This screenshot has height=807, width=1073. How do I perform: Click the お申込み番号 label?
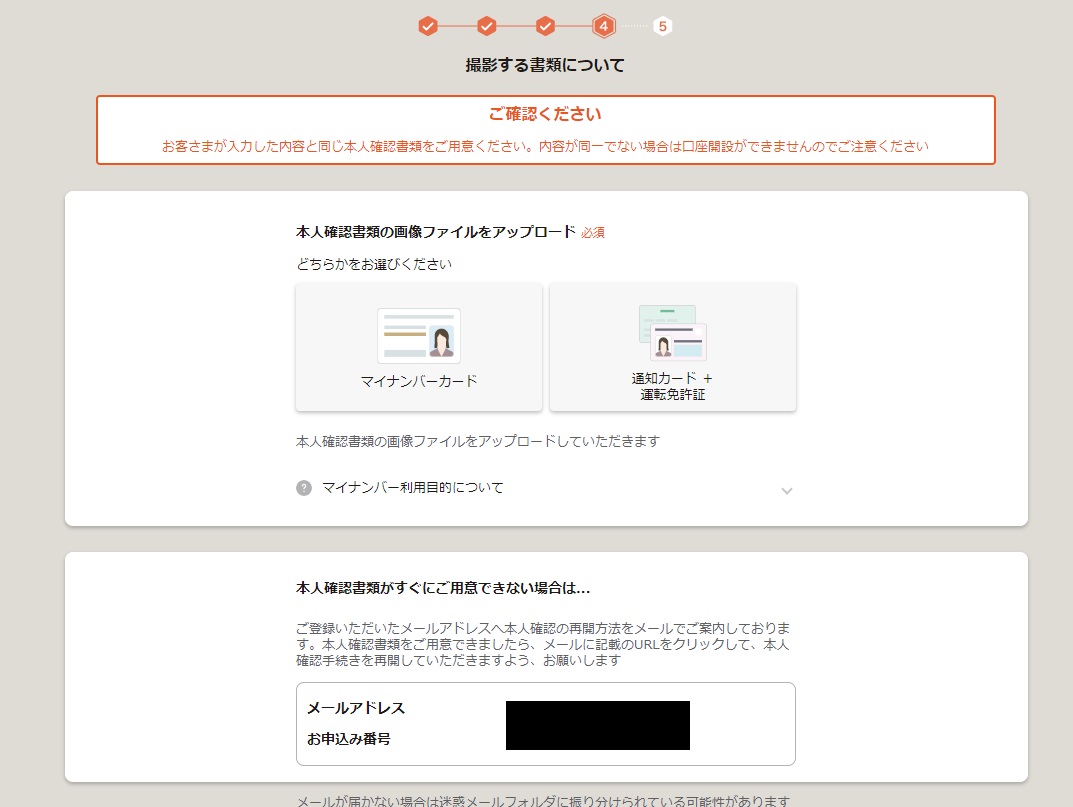(348, 740)
